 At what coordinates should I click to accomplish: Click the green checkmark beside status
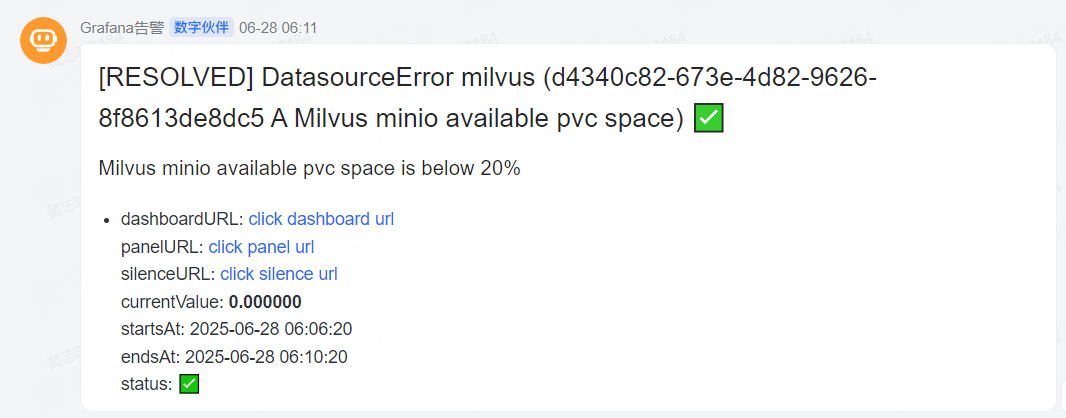click(x=188, y=384)
